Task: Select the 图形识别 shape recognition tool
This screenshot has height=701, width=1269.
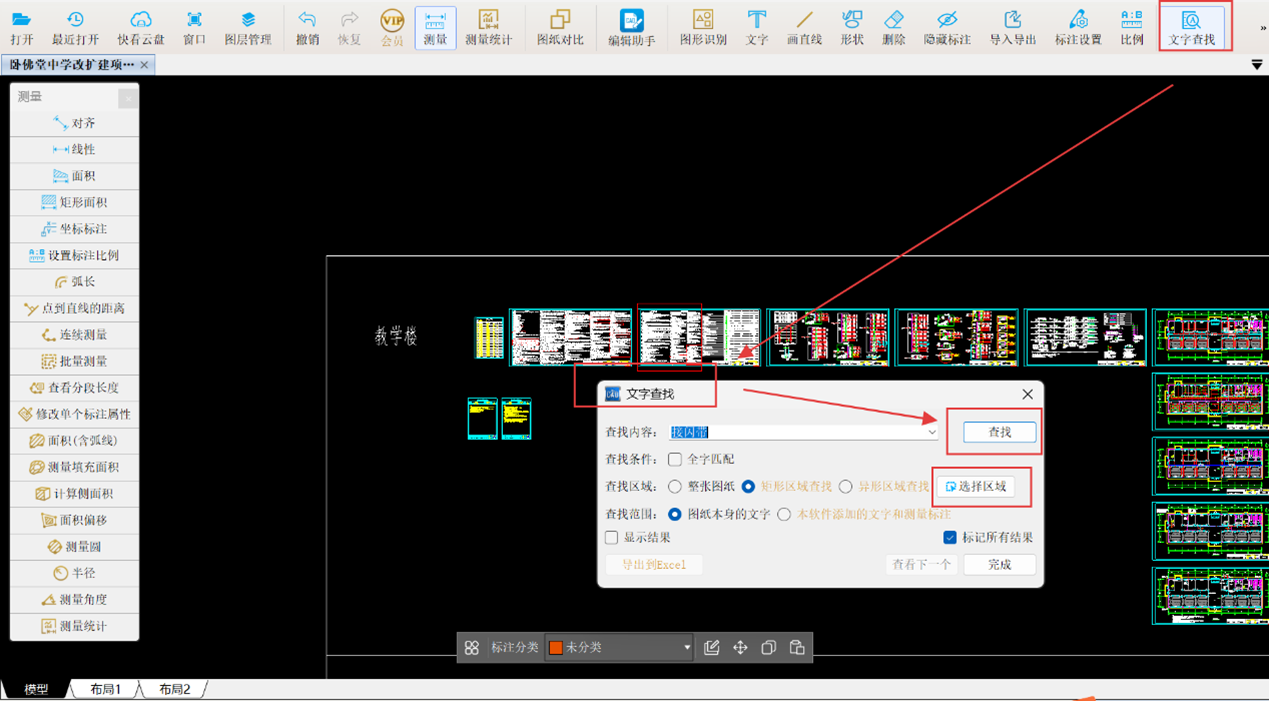Action: pyautogui.click(x=703, y=27)
